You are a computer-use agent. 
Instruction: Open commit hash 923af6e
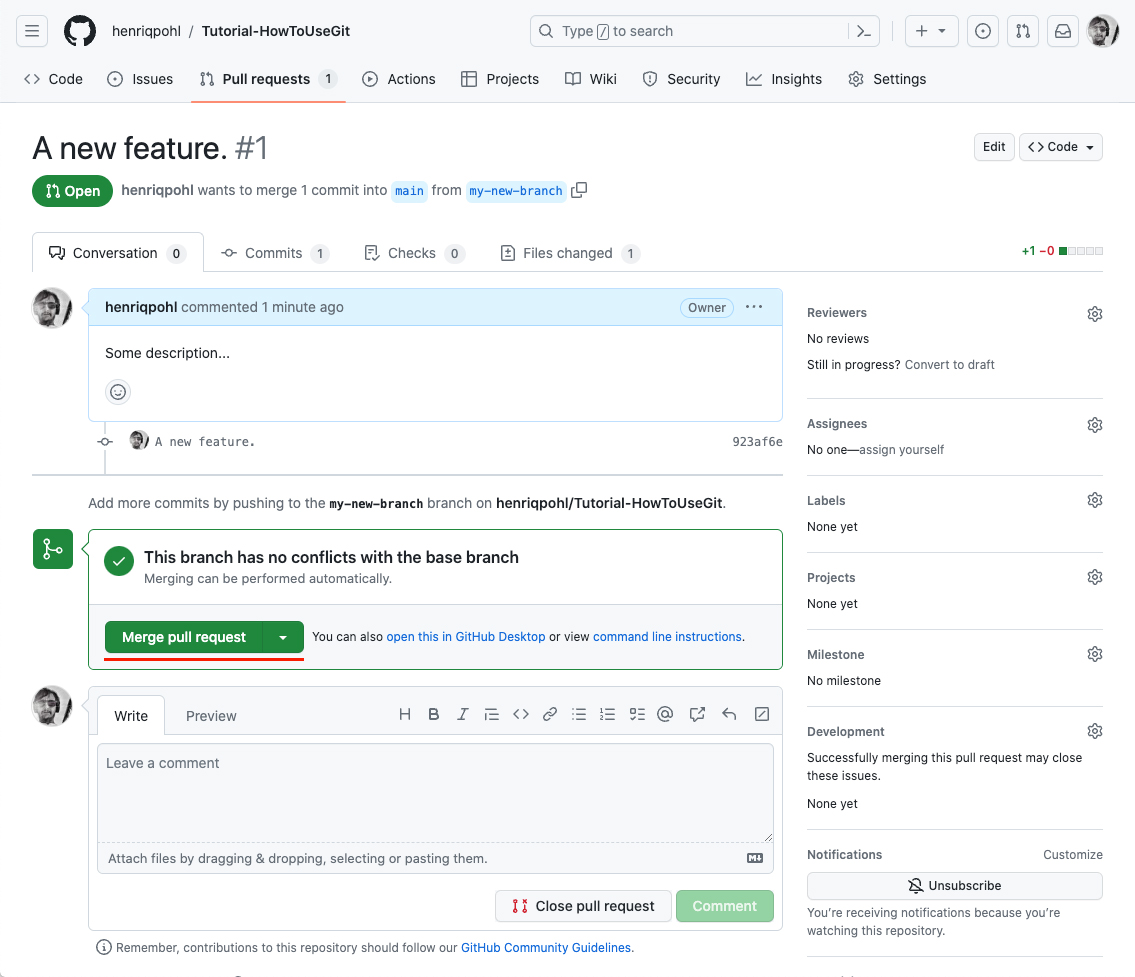click(x=757, y=441)
